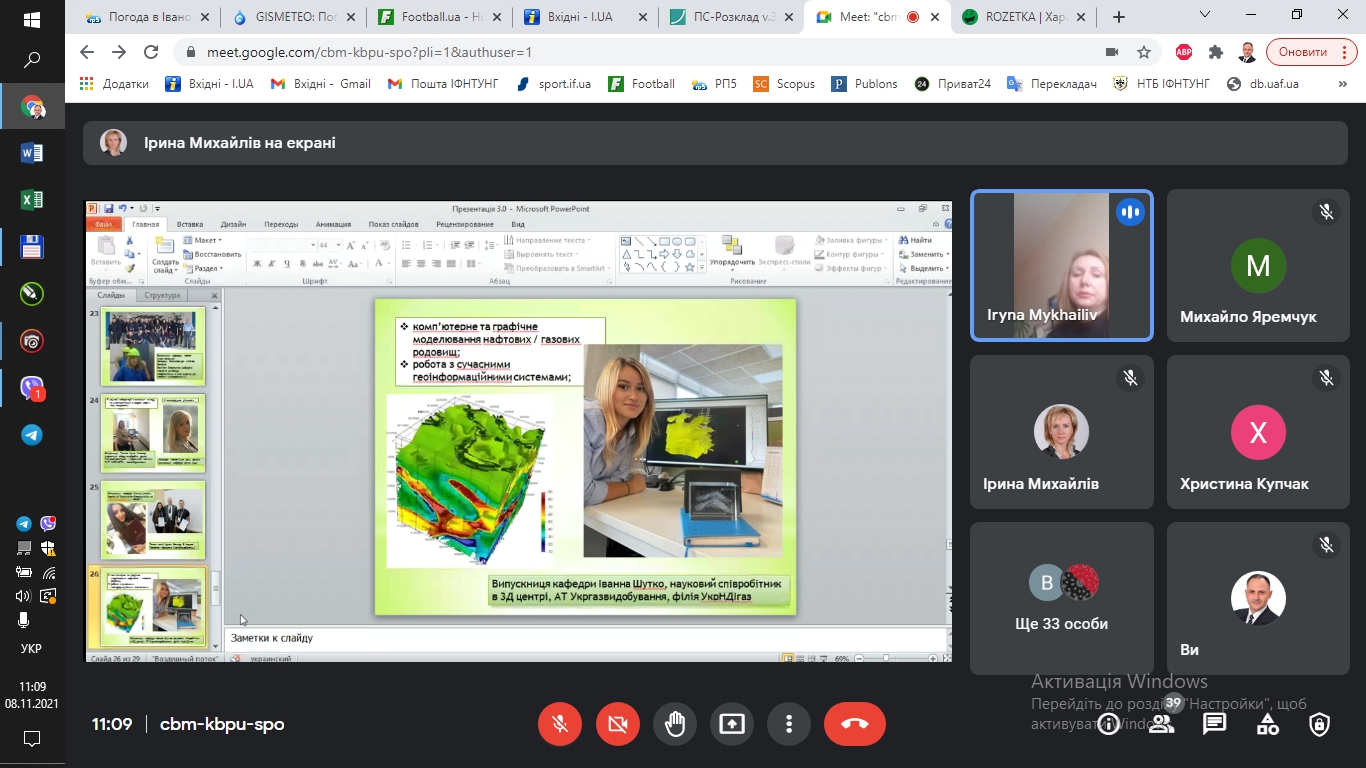Click the 'Ви' self-view tile
The width and height of the screenshot is (1366, 768).
point(1258,598)
